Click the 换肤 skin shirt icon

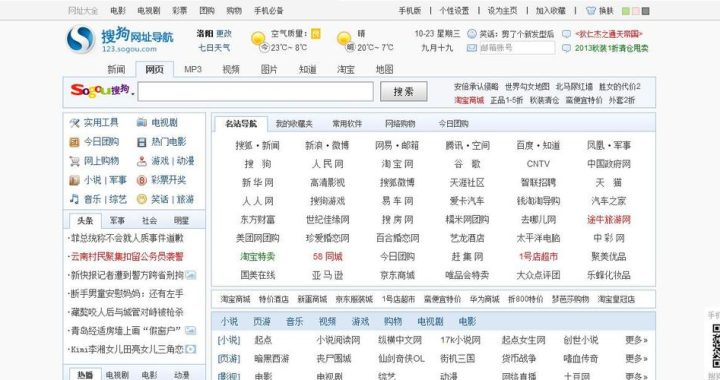tap(591, 11)
